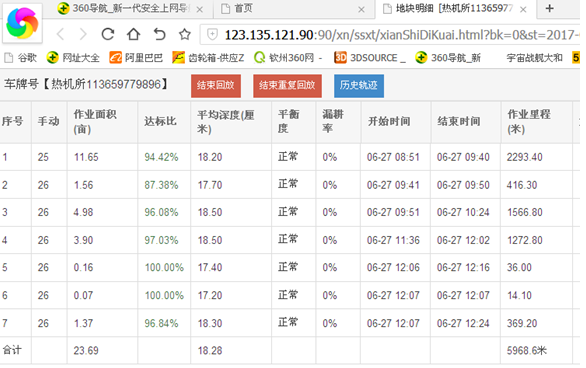Viewport: 586px width, 368px height.
Task: Open the 齿轮箱-供应 bookmark
Action: point(208,58)
